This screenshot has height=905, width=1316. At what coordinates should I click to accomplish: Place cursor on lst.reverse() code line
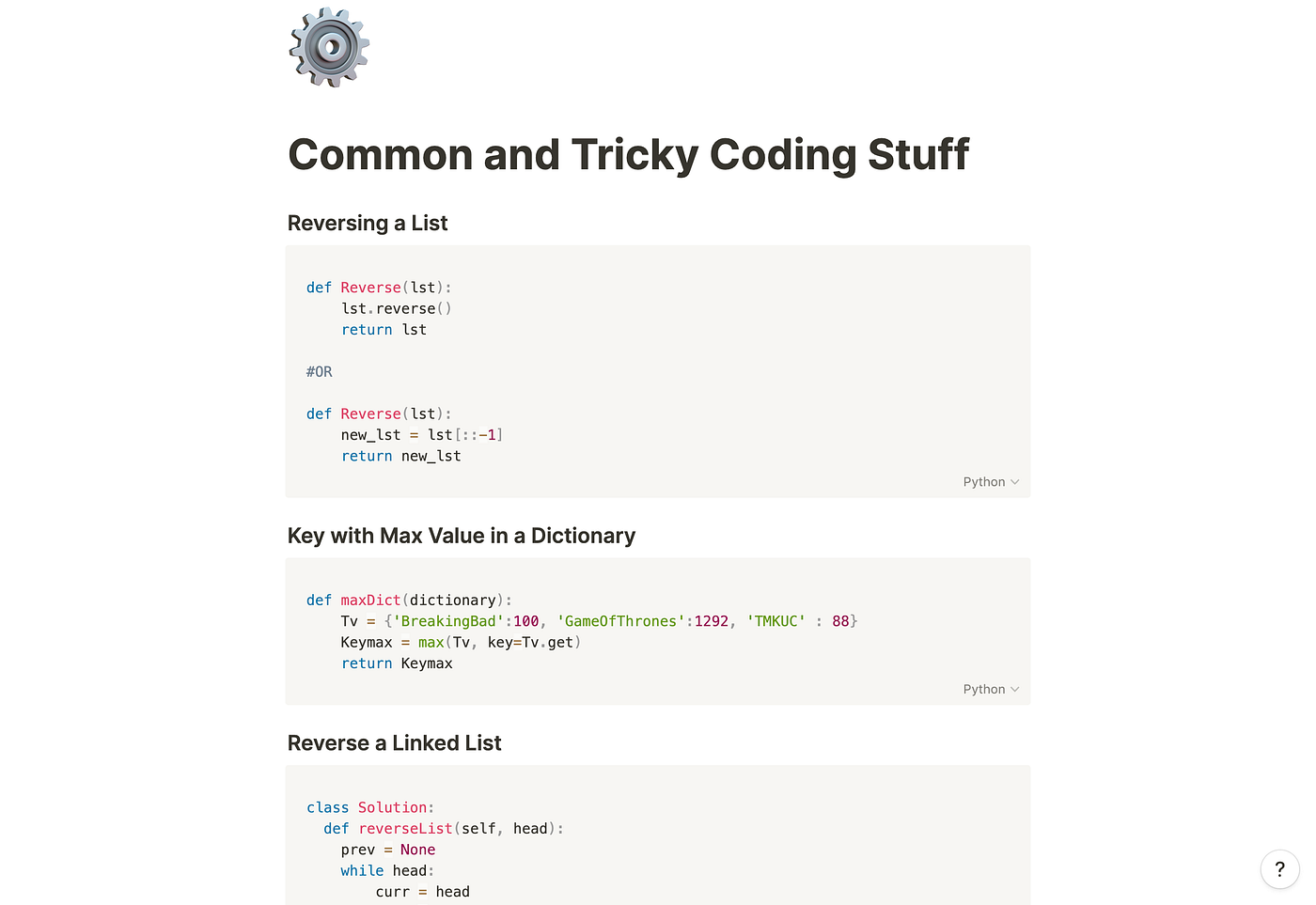tap(397, 309)
